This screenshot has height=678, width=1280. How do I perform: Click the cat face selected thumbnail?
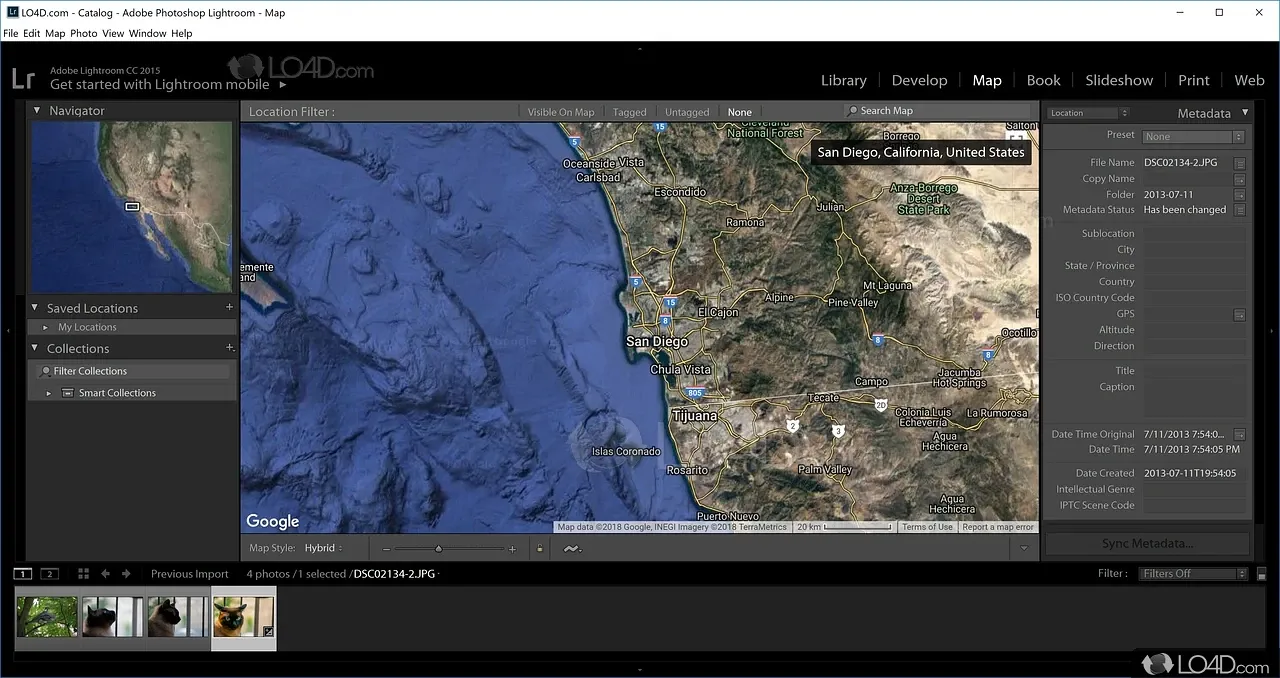243,617
